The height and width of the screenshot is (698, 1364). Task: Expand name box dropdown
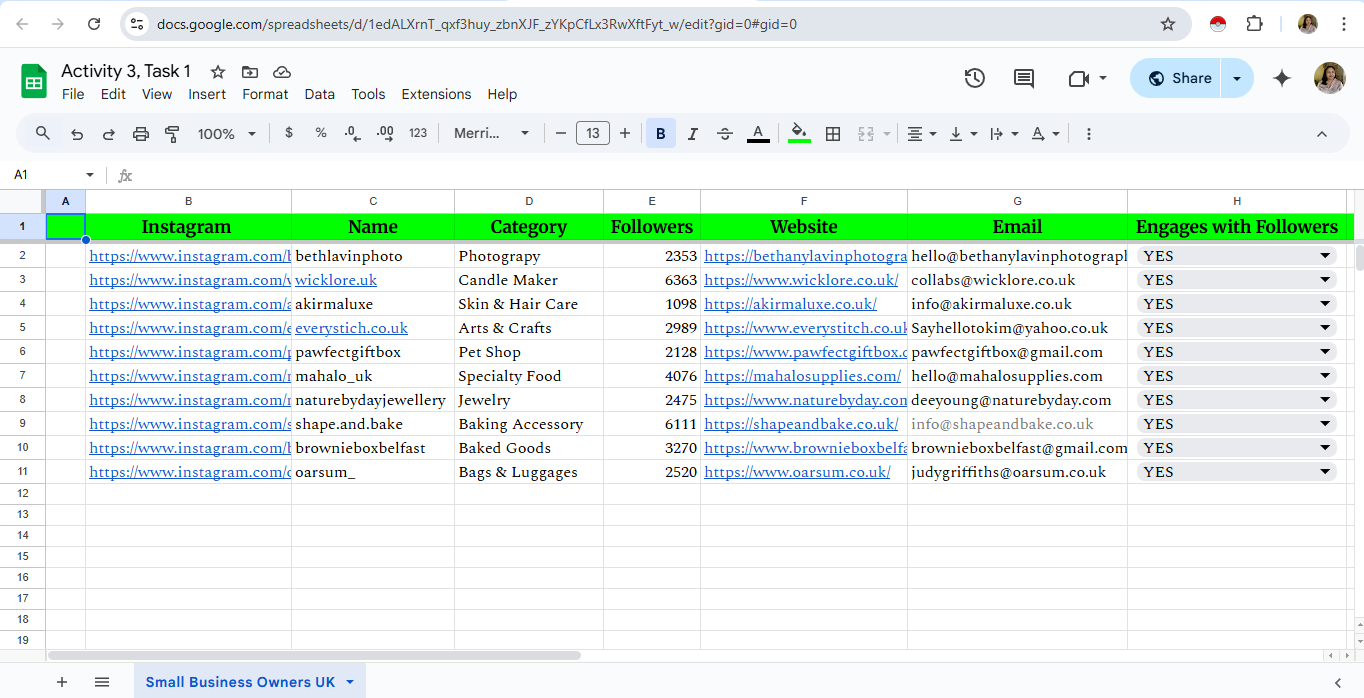coord(90,175)
